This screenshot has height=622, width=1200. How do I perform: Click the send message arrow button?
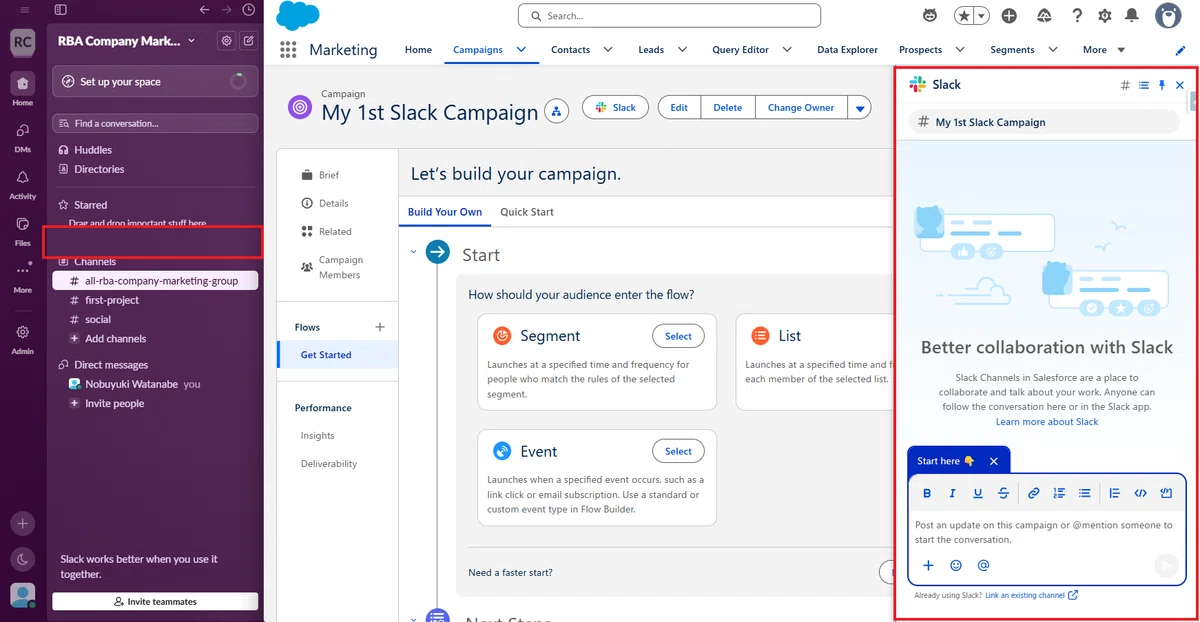click(1166, 566)
